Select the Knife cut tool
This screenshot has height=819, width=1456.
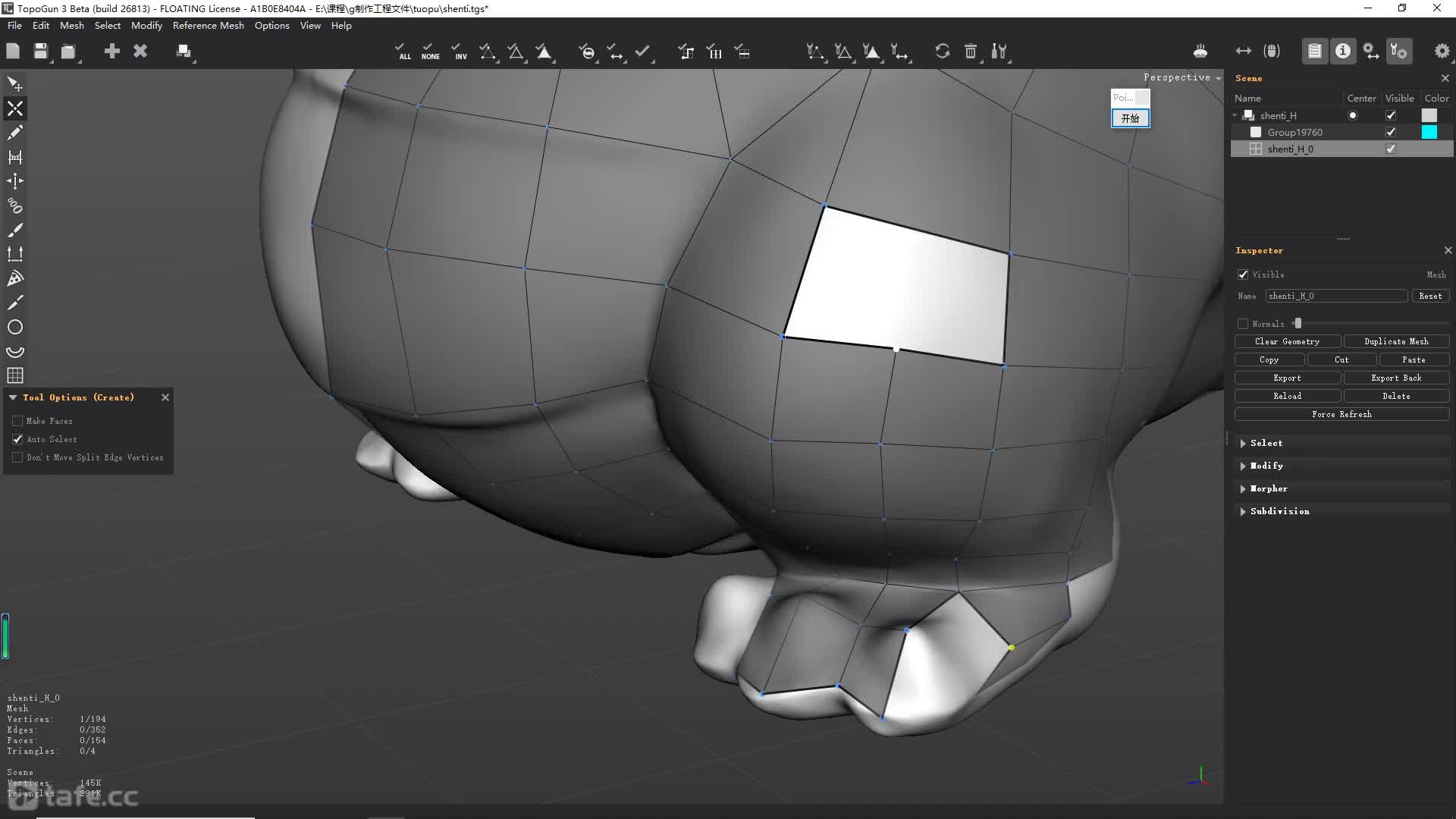(15, 303)
